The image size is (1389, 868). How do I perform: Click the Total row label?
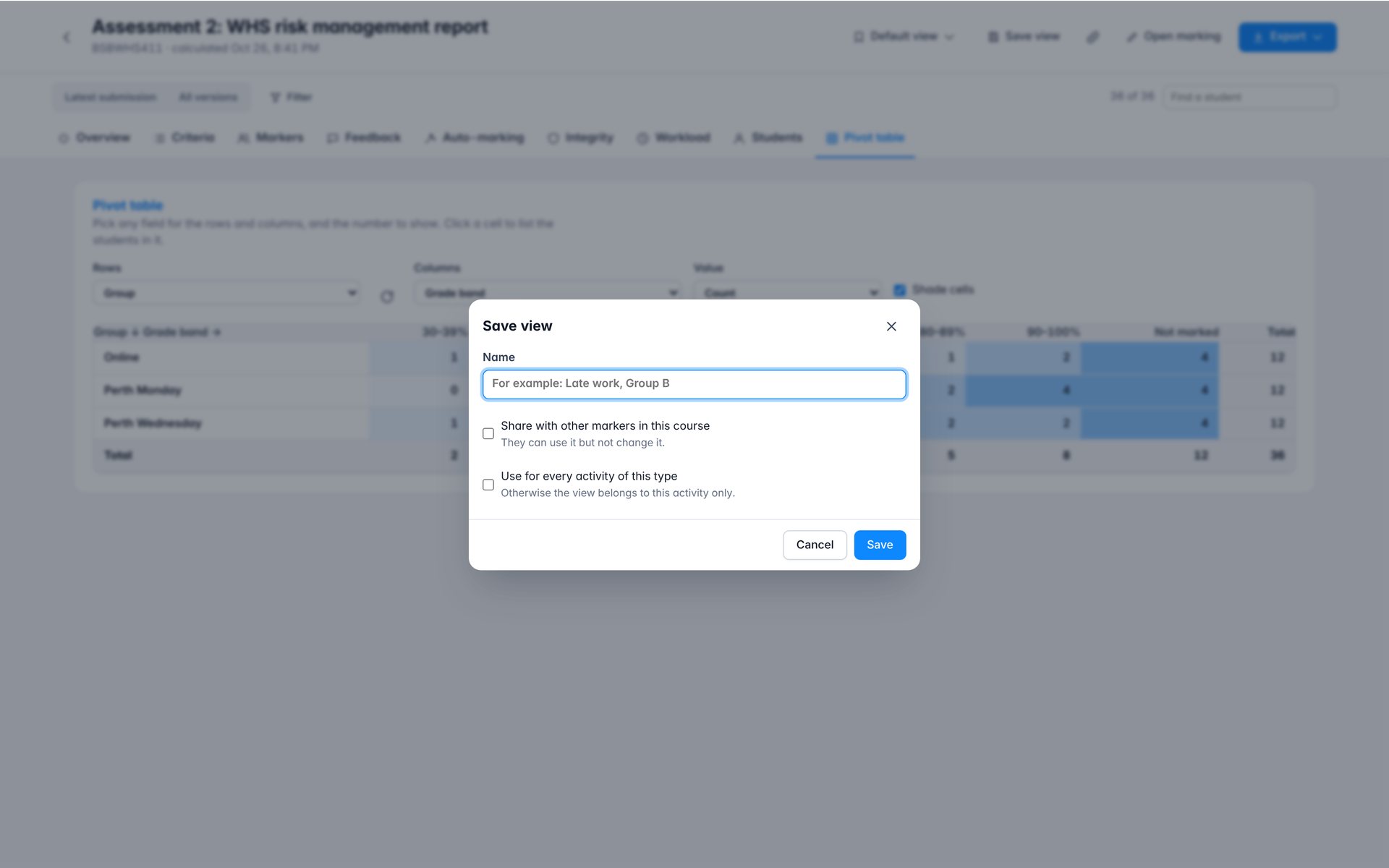[118, 456]
